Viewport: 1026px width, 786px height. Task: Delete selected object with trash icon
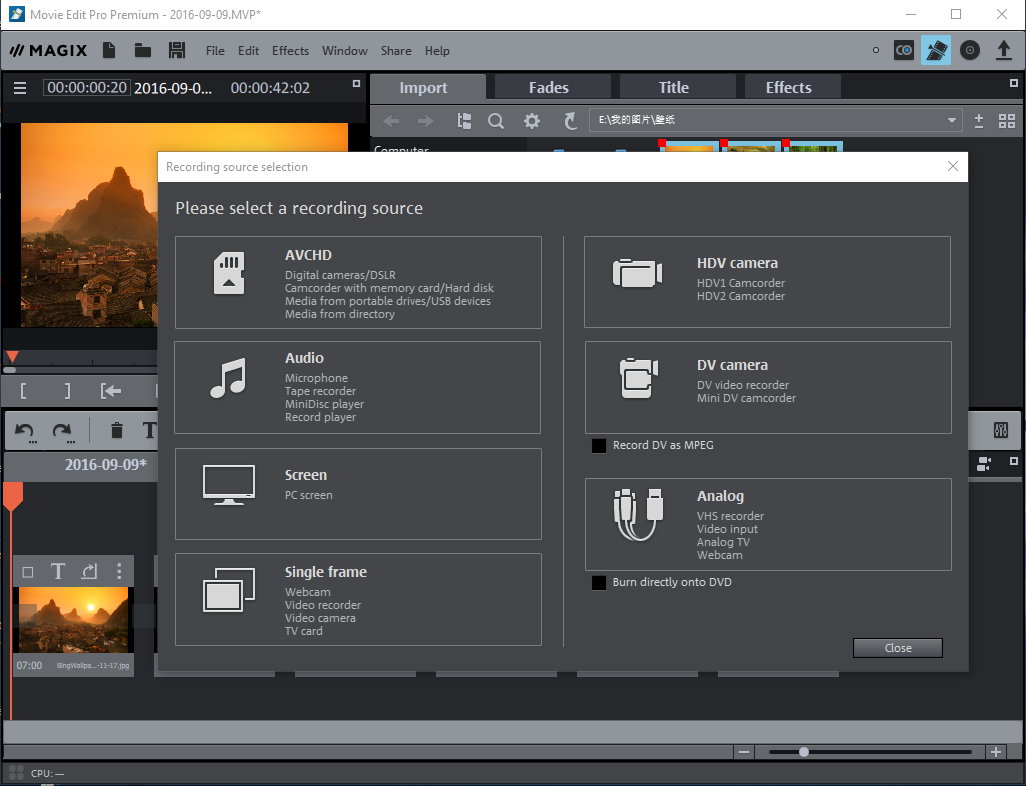pos(116,430)
